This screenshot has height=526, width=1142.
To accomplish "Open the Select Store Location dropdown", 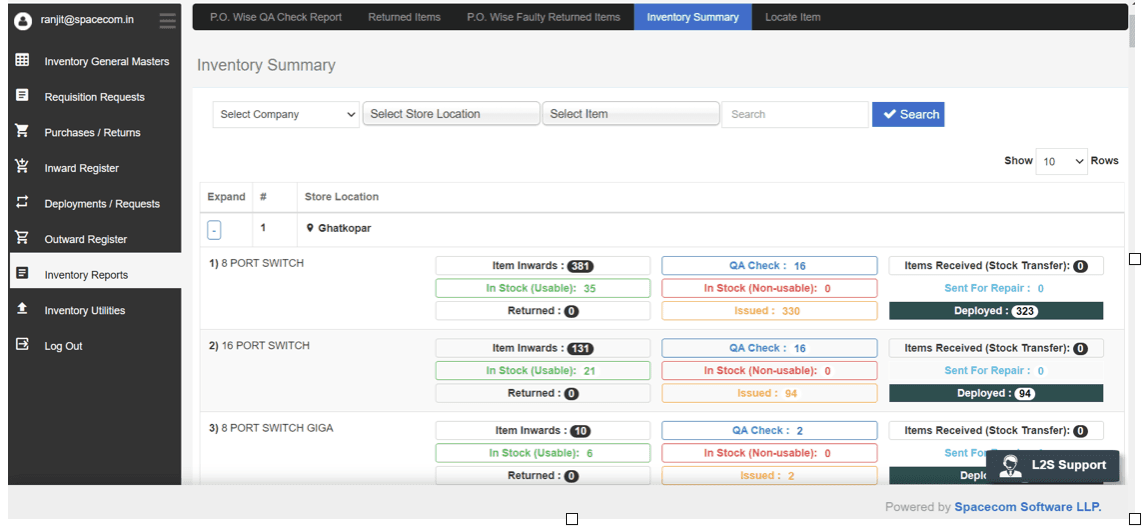I will [451, 114].
